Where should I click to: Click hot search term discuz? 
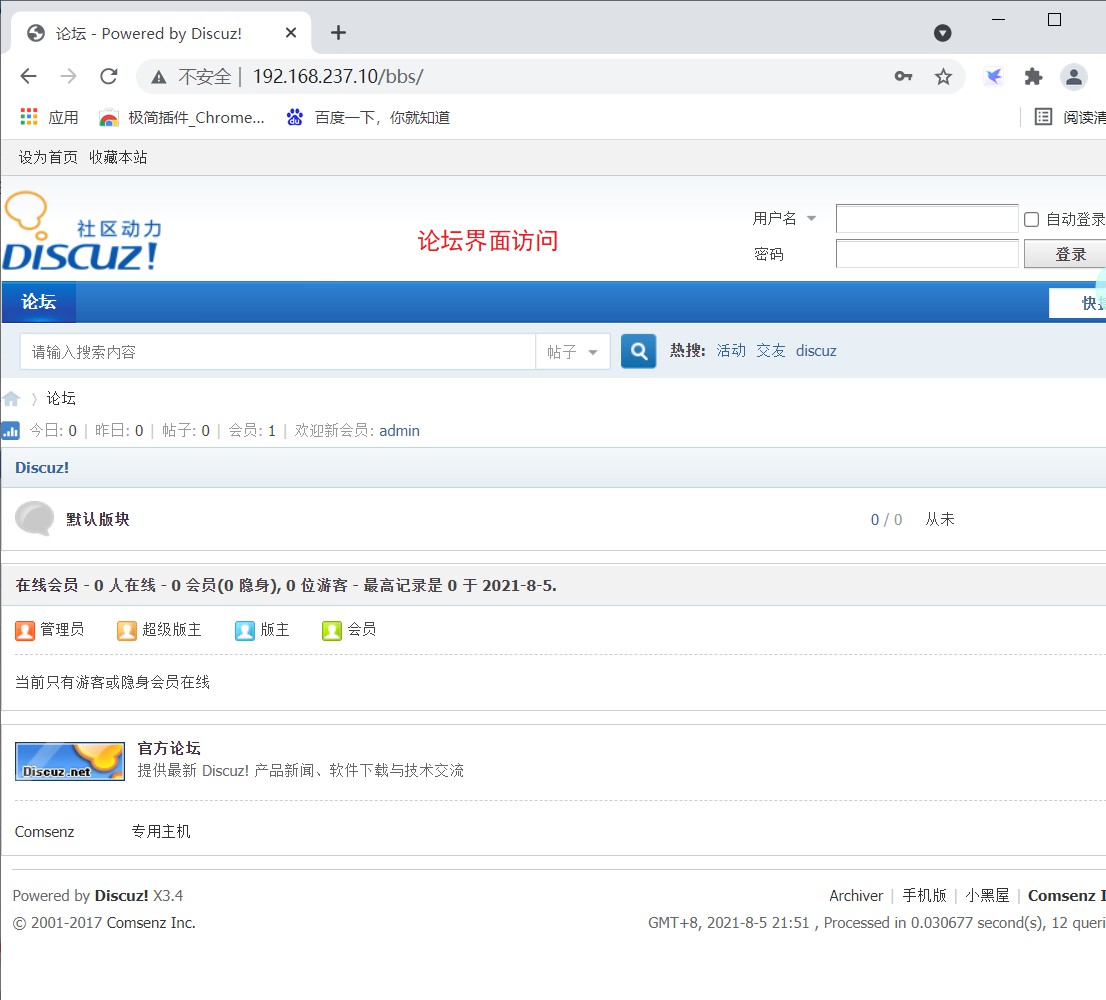coord(816,350)
